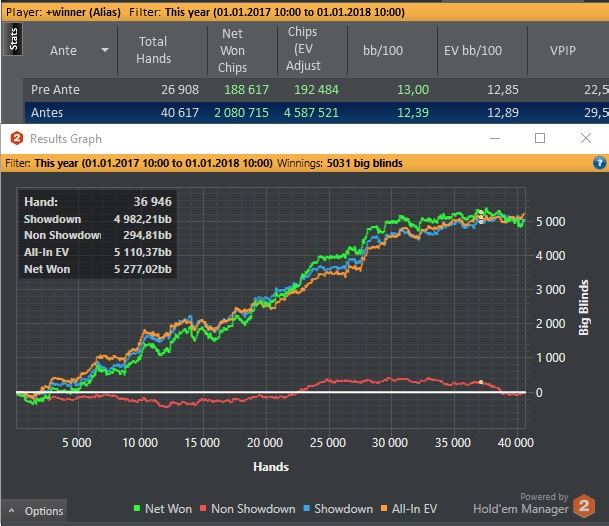The height and width of the screenshot is (526, 609).
Task: Click the EV bb/100 column header
Action: point(472,51)
